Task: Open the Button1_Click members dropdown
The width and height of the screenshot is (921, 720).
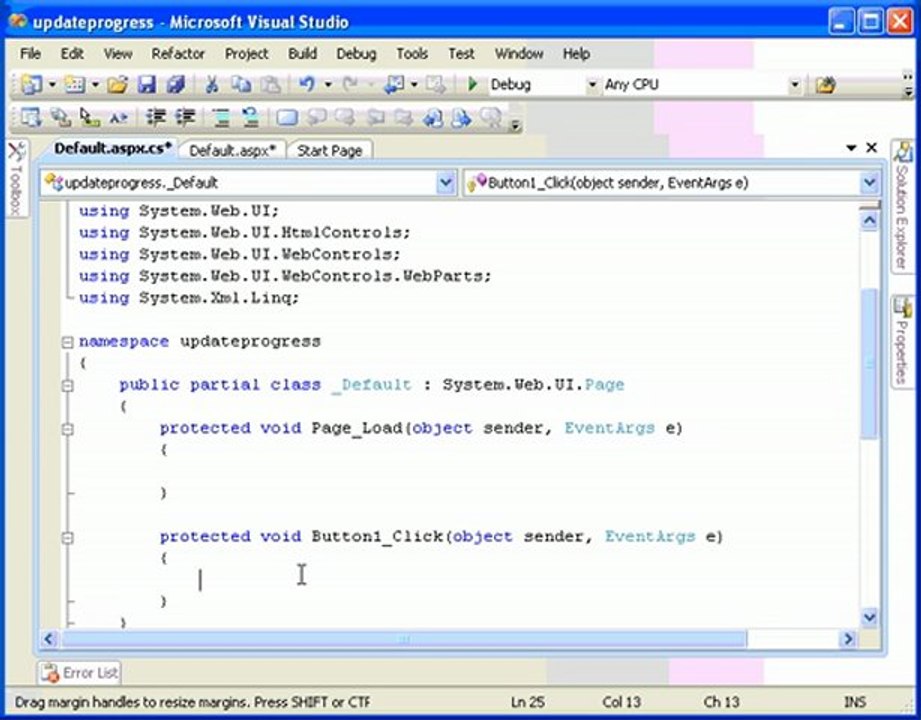Action: pos(869,183)
